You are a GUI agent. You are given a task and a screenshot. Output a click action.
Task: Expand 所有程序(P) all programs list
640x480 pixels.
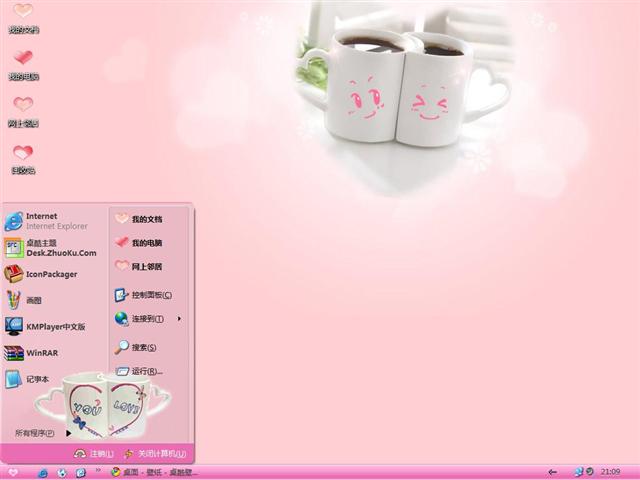pyautogui.click(x=43, y=433)
